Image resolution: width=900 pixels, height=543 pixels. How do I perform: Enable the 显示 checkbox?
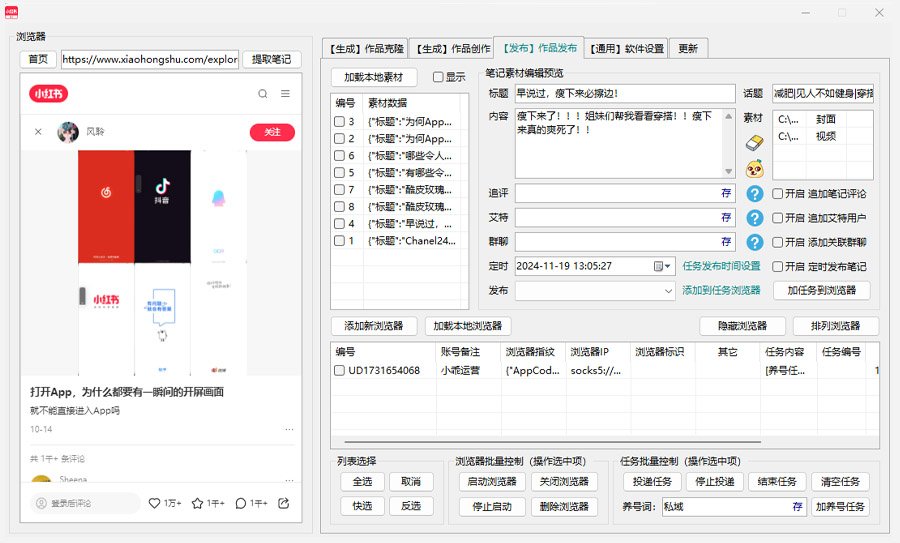pyautogui.click(x=438, y=77)
